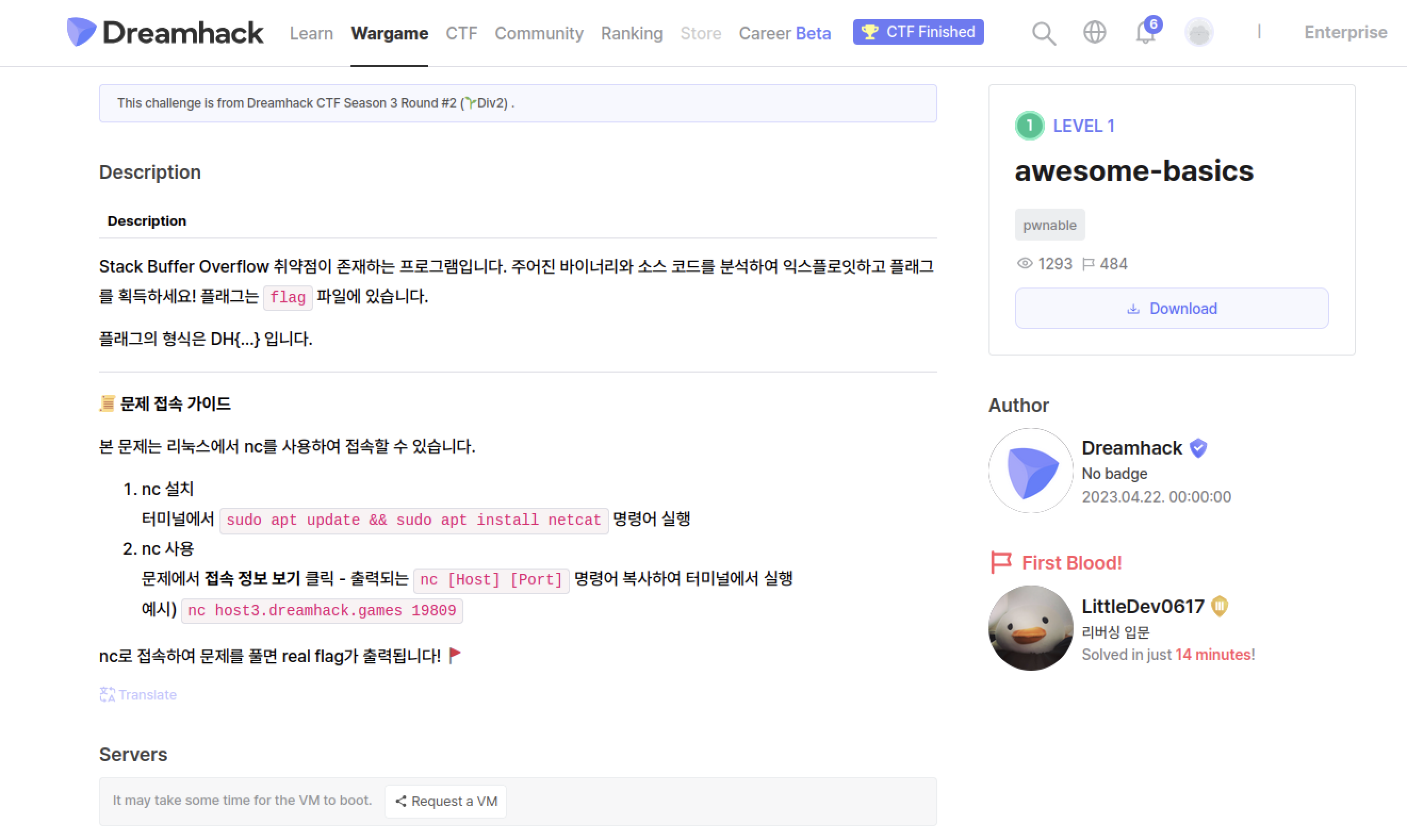
Task: Open the user profile avatar in header
Action: point(1199,32)
